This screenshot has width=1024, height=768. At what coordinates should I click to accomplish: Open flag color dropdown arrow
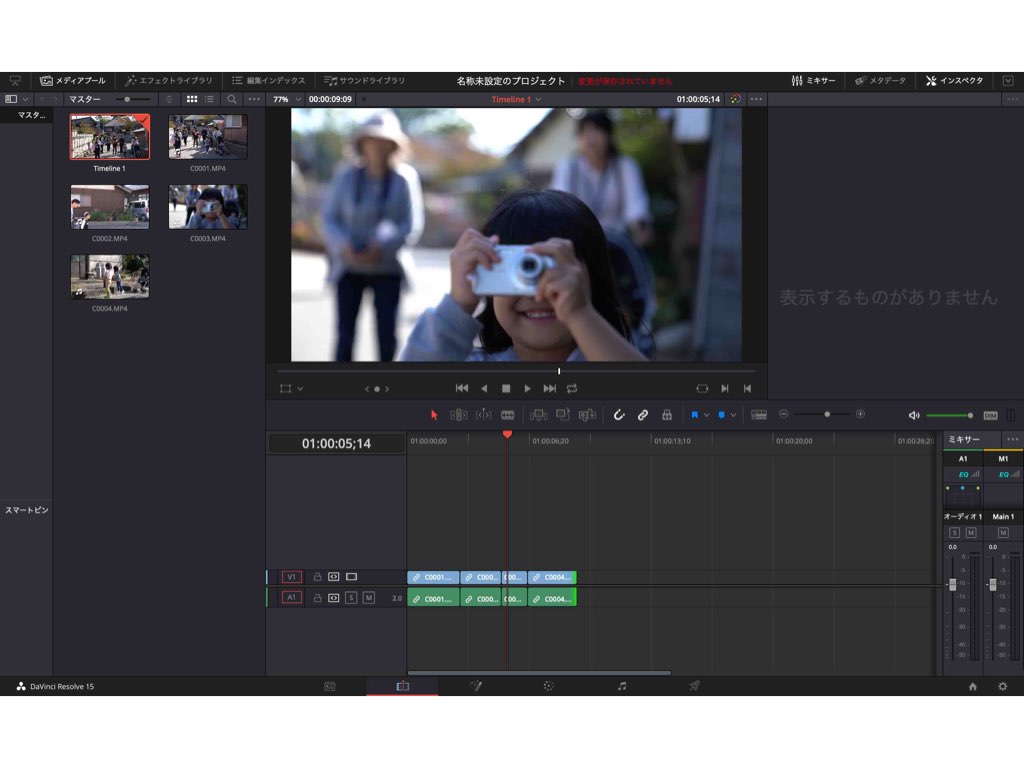[706, 415]
